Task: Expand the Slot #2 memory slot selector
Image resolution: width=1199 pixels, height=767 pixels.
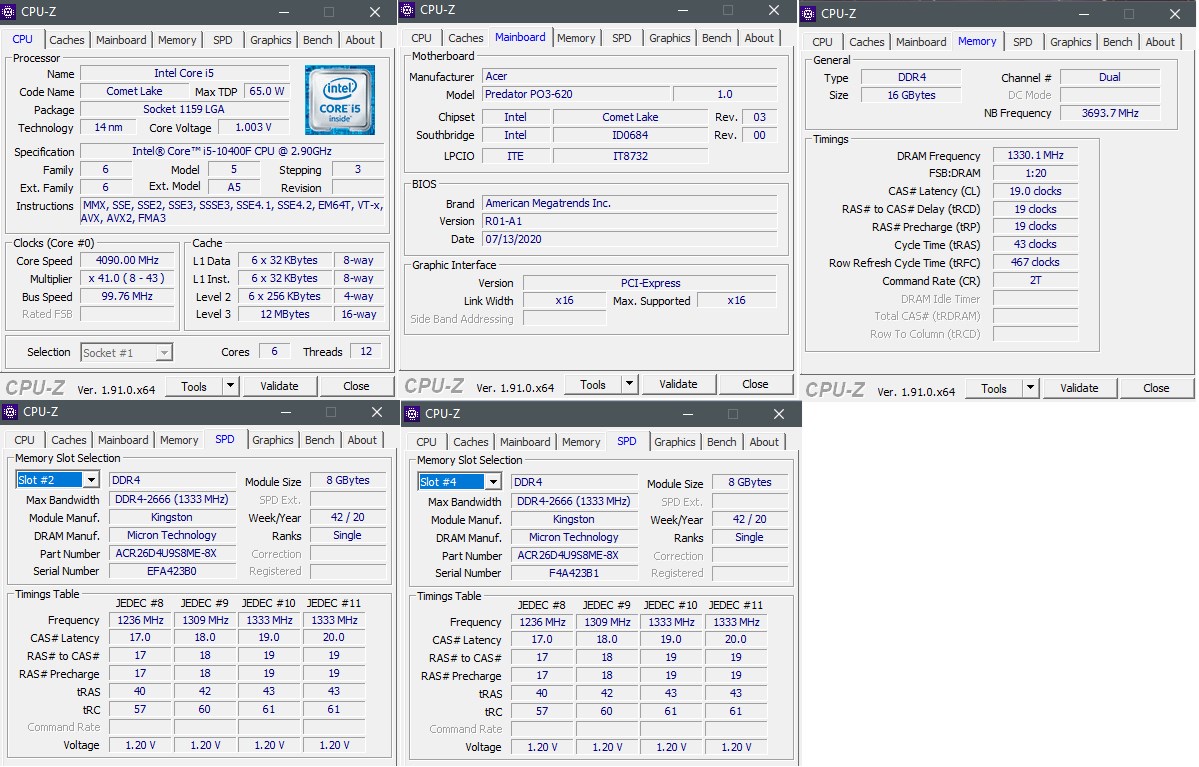Action: click(91, 479)
